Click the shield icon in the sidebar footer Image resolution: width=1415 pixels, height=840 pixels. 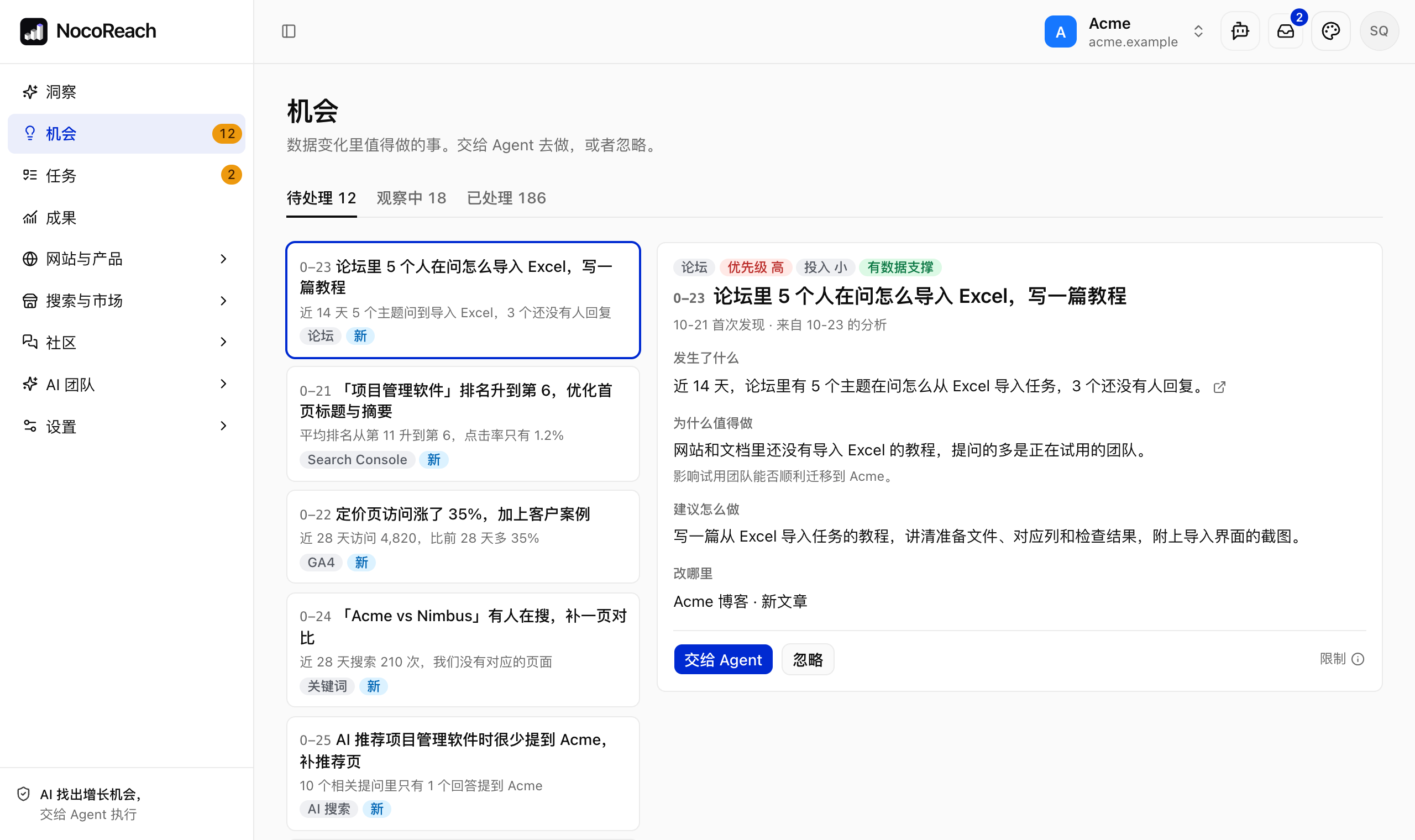pyautogui.click(x=23, y=794)
